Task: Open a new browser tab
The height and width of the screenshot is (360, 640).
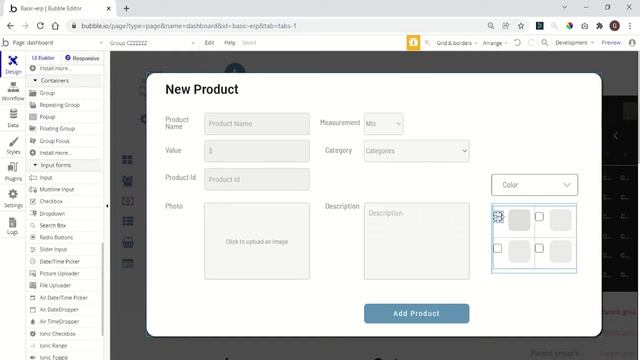Action: coord(127,8)
